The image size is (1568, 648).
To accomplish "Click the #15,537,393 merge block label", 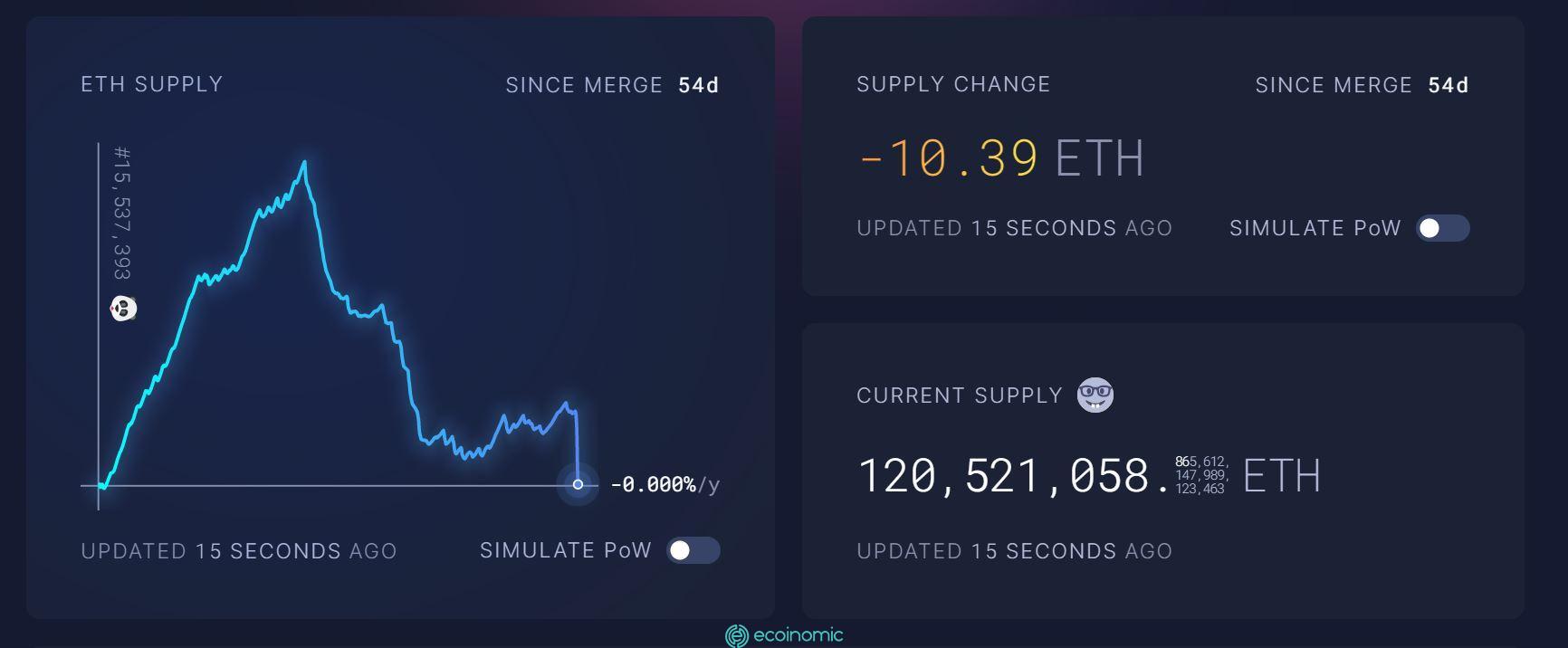I will 122,213.
